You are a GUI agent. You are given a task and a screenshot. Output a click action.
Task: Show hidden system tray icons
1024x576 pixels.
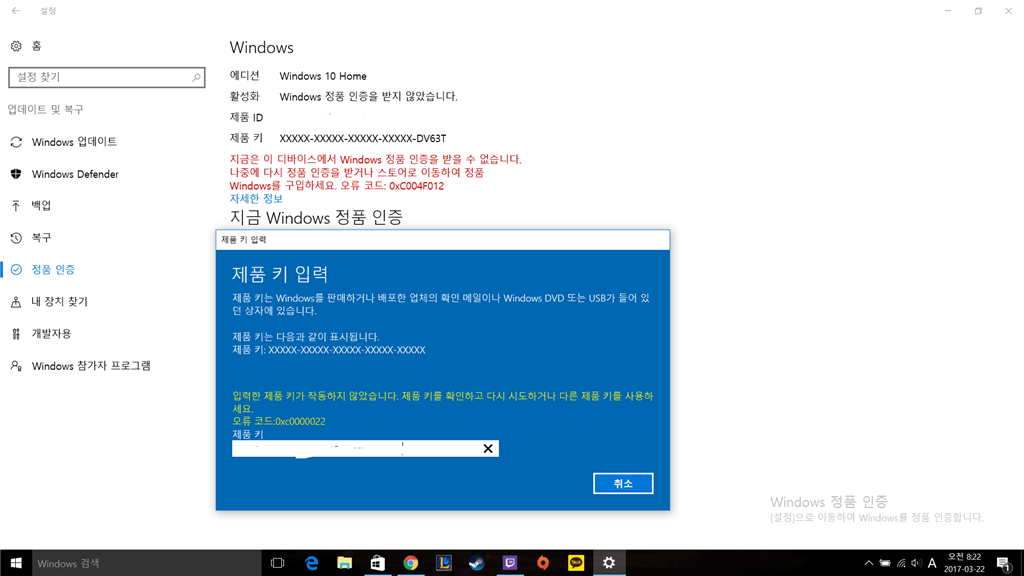coord(869,563)
